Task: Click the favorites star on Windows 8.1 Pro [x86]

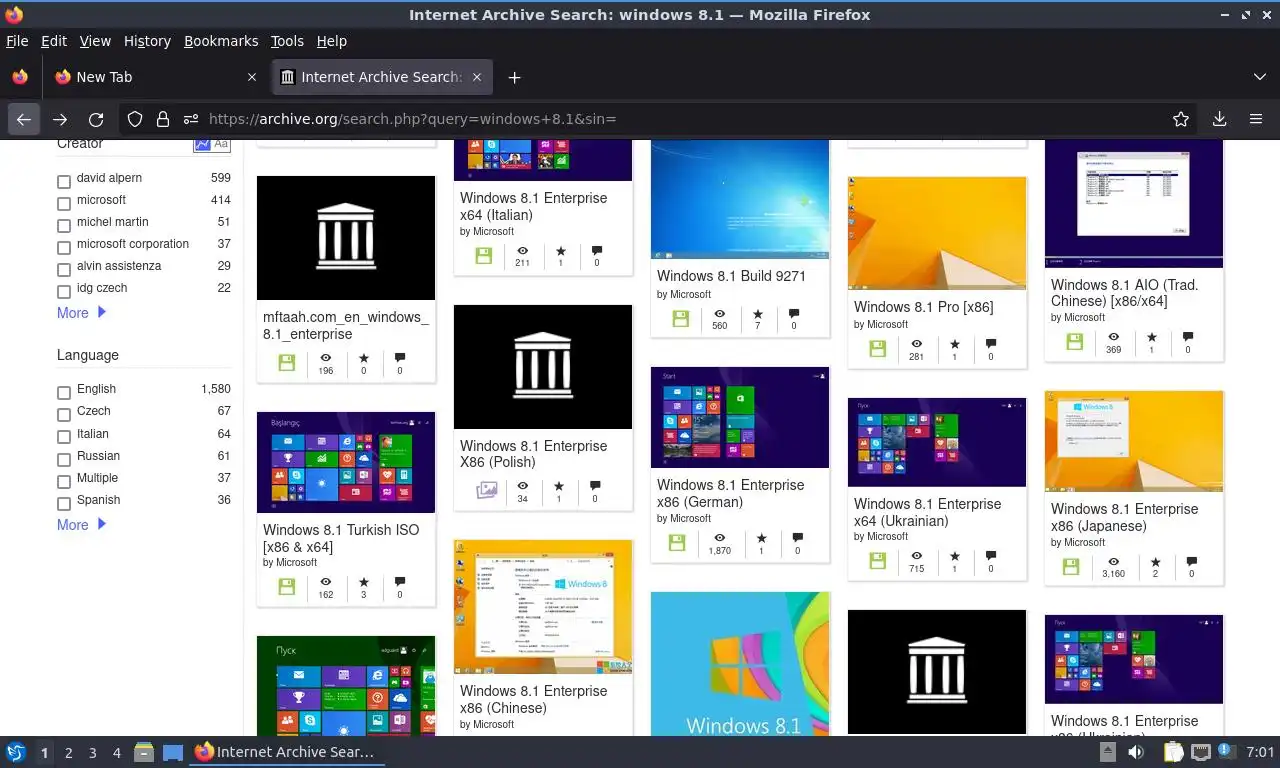Action: coord(954,344)
